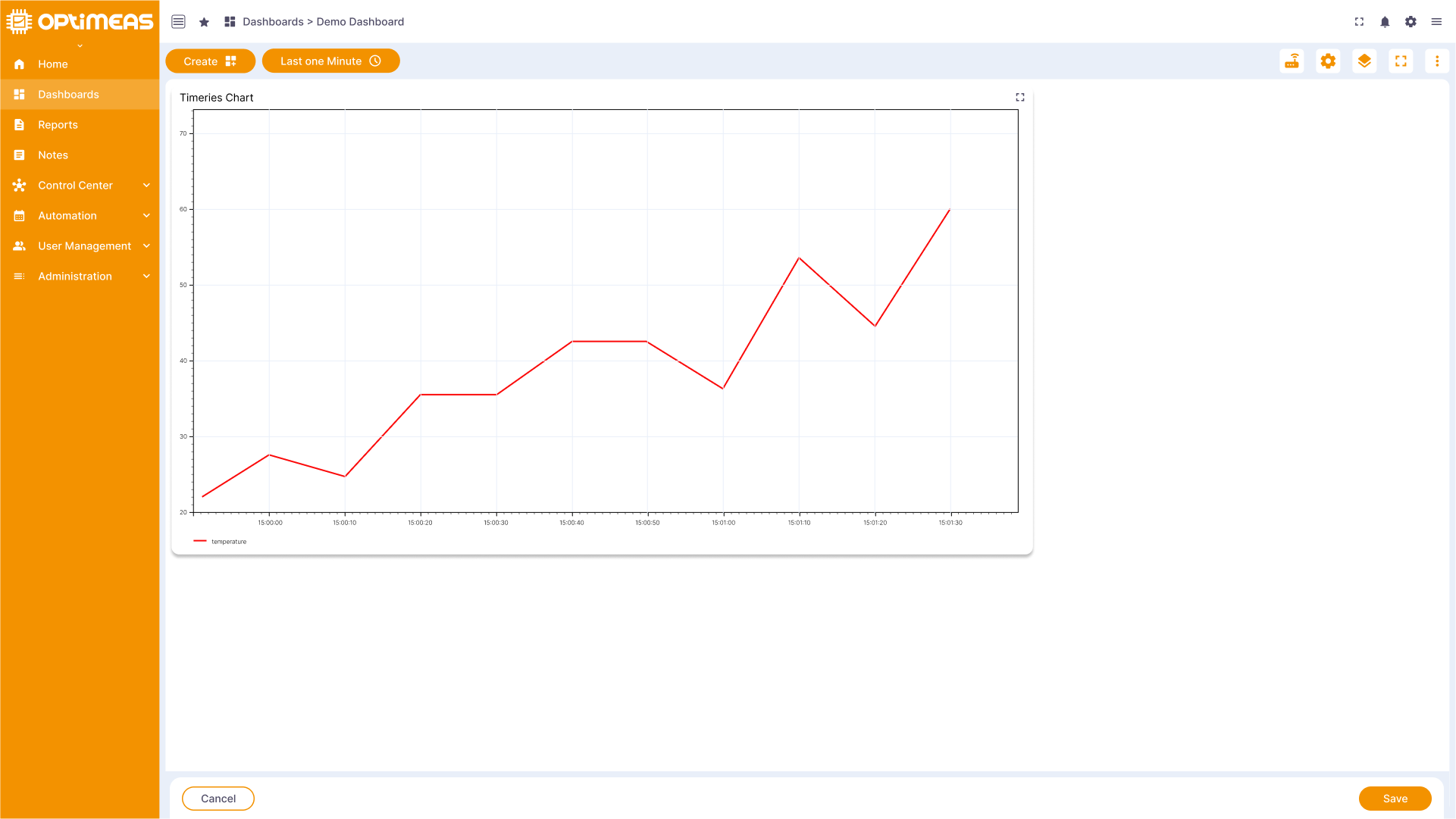Click Dashboards breadcrumb link
Viewport: 1456px width, 819px height.
coord(273,22)
